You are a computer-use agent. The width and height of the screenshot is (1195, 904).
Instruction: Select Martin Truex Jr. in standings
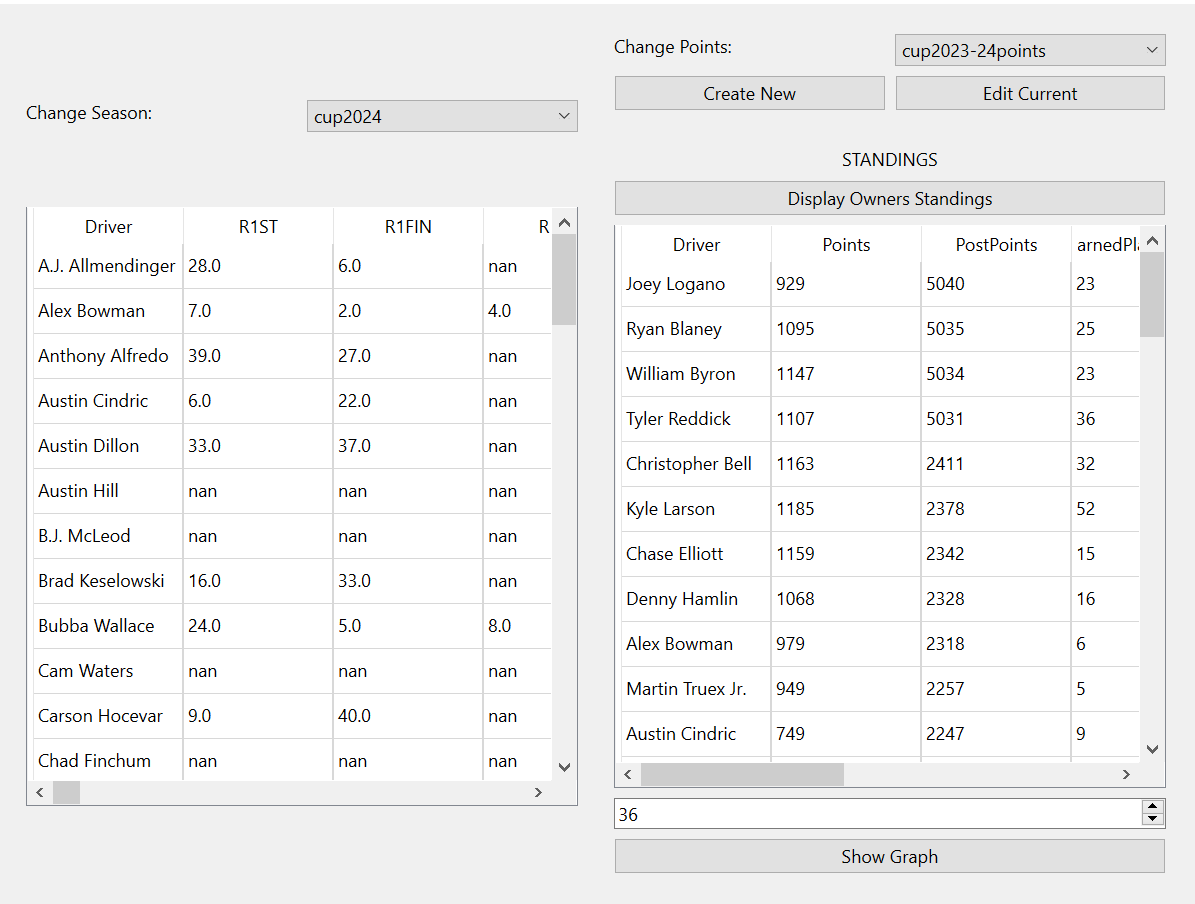[696, 689]
